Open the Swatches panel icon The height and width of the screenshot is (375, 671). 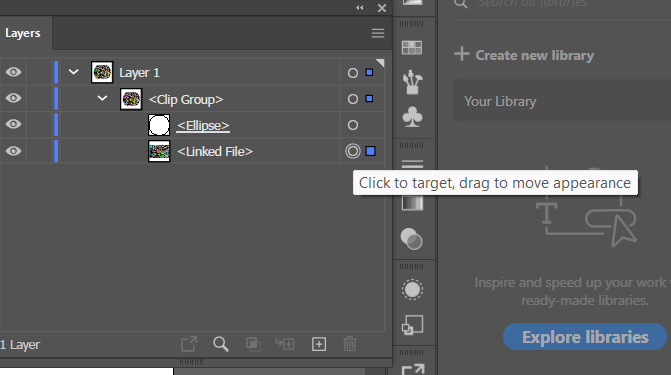point(412,48)
